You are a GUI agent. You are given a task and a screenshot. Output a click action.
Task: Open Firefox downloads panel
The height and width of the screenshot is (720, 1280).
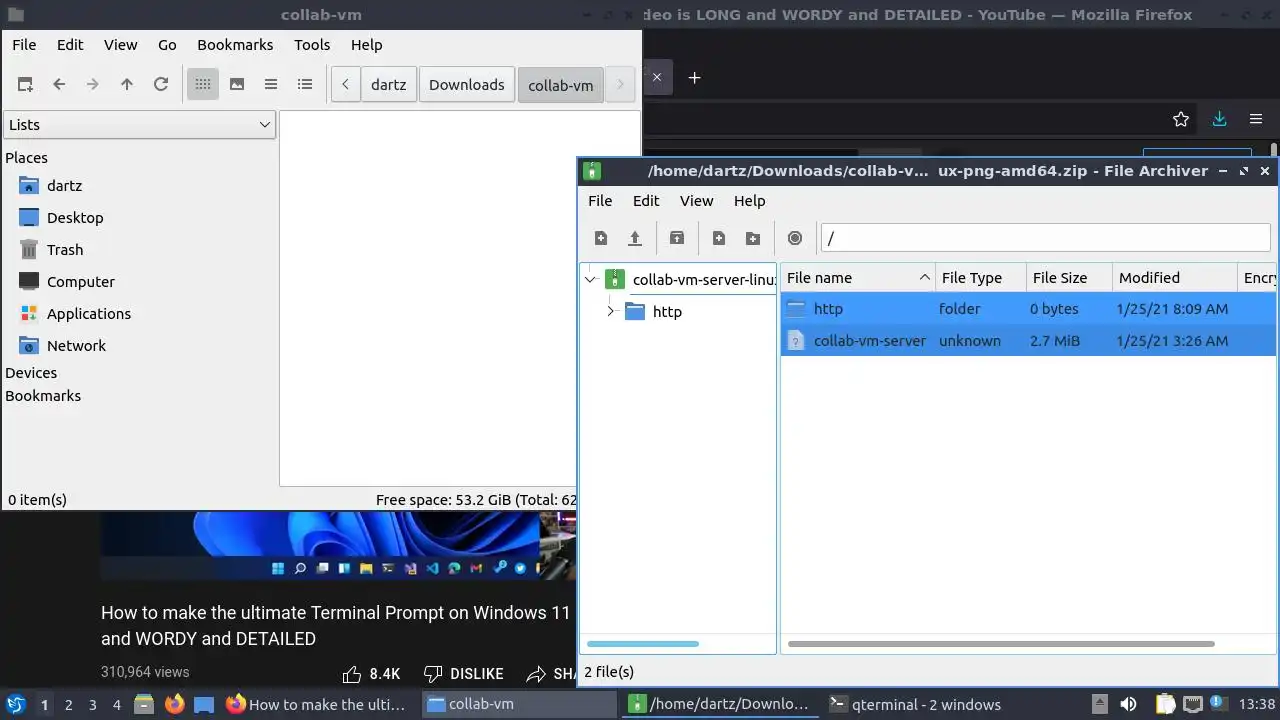pyautogui.click(x=1219, y=119)
